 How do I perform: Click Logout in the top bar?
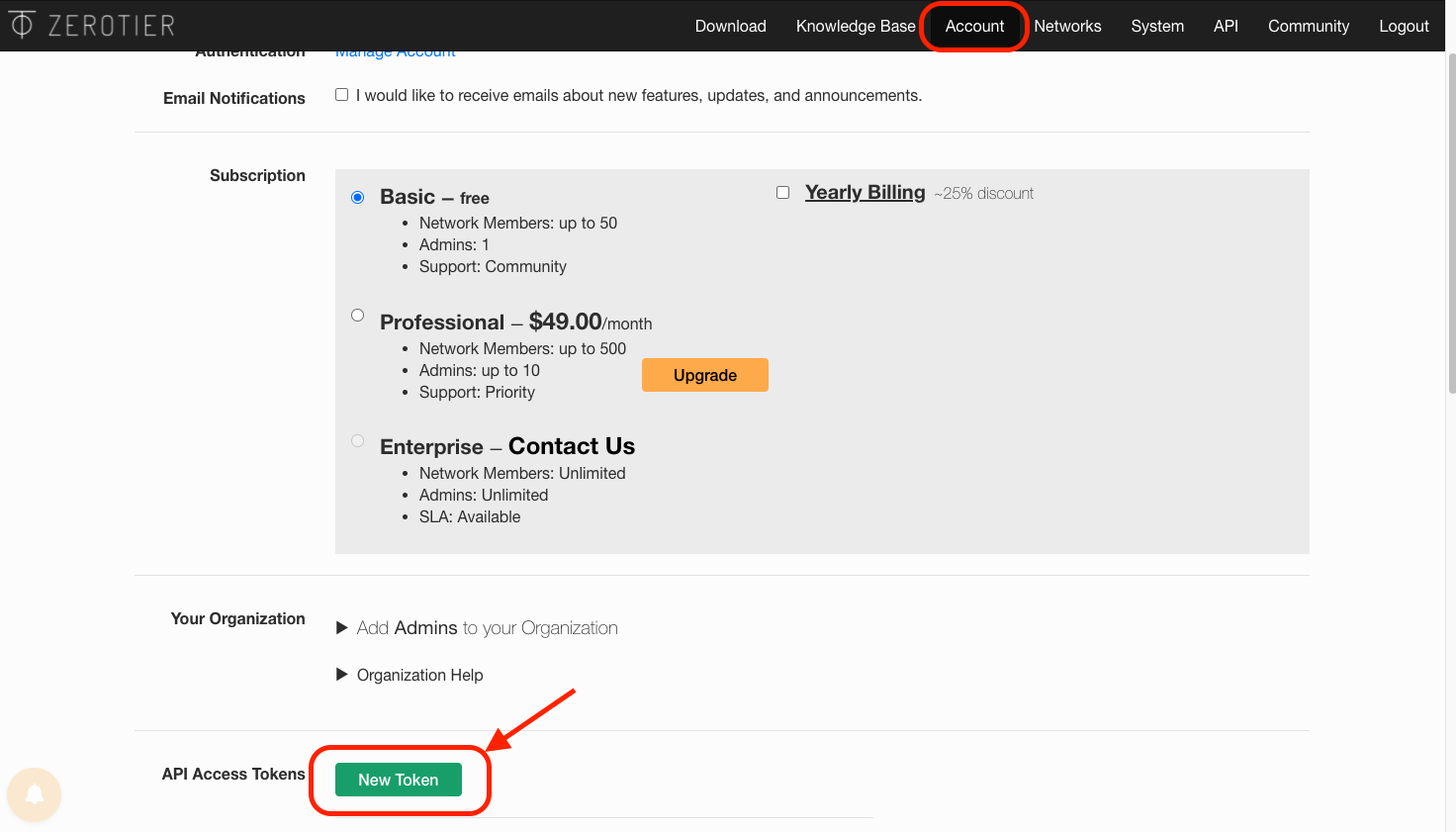click(1404, 26)
